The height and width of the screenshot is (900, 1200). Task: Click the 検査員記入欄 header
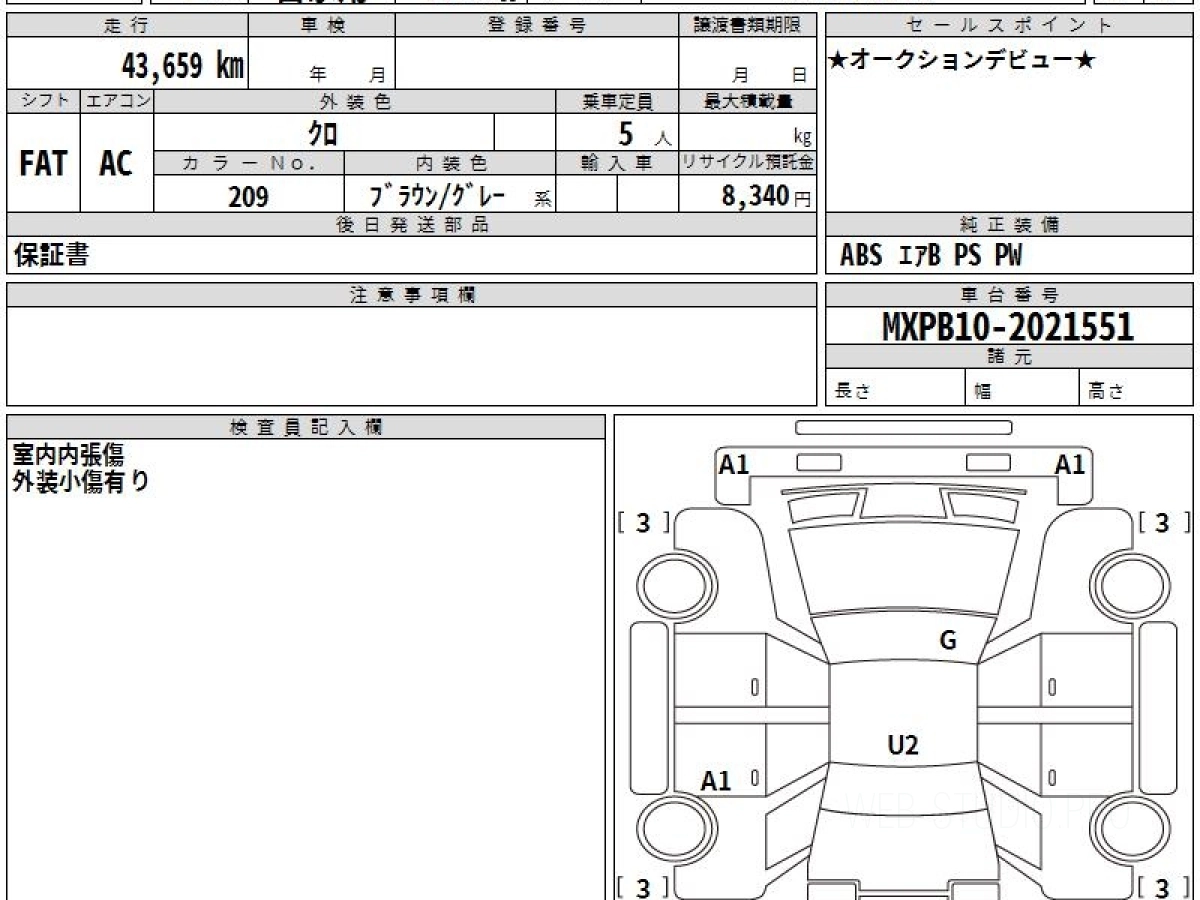coord(306,427)
